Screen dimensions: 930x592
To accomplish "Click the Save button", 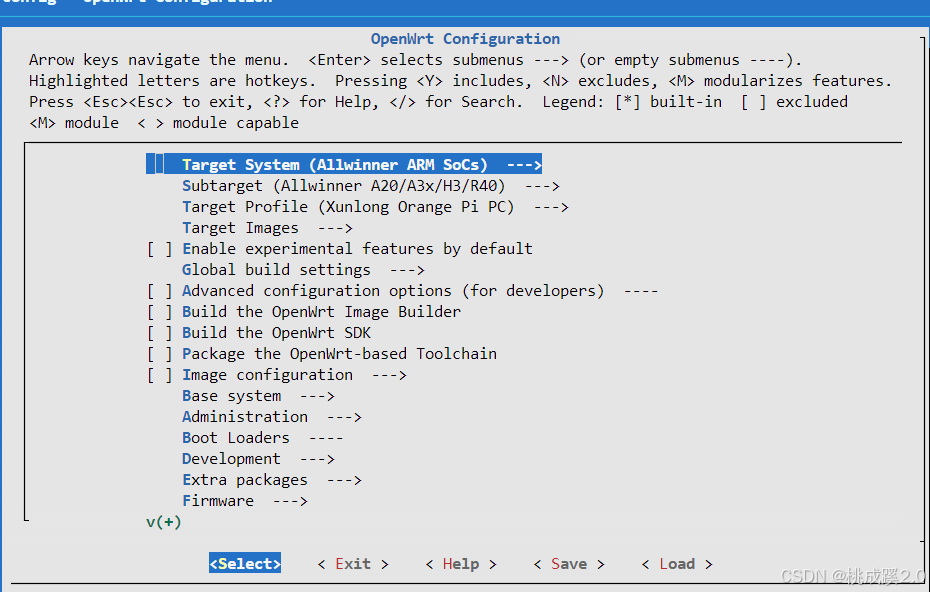I will pos(569,564).
